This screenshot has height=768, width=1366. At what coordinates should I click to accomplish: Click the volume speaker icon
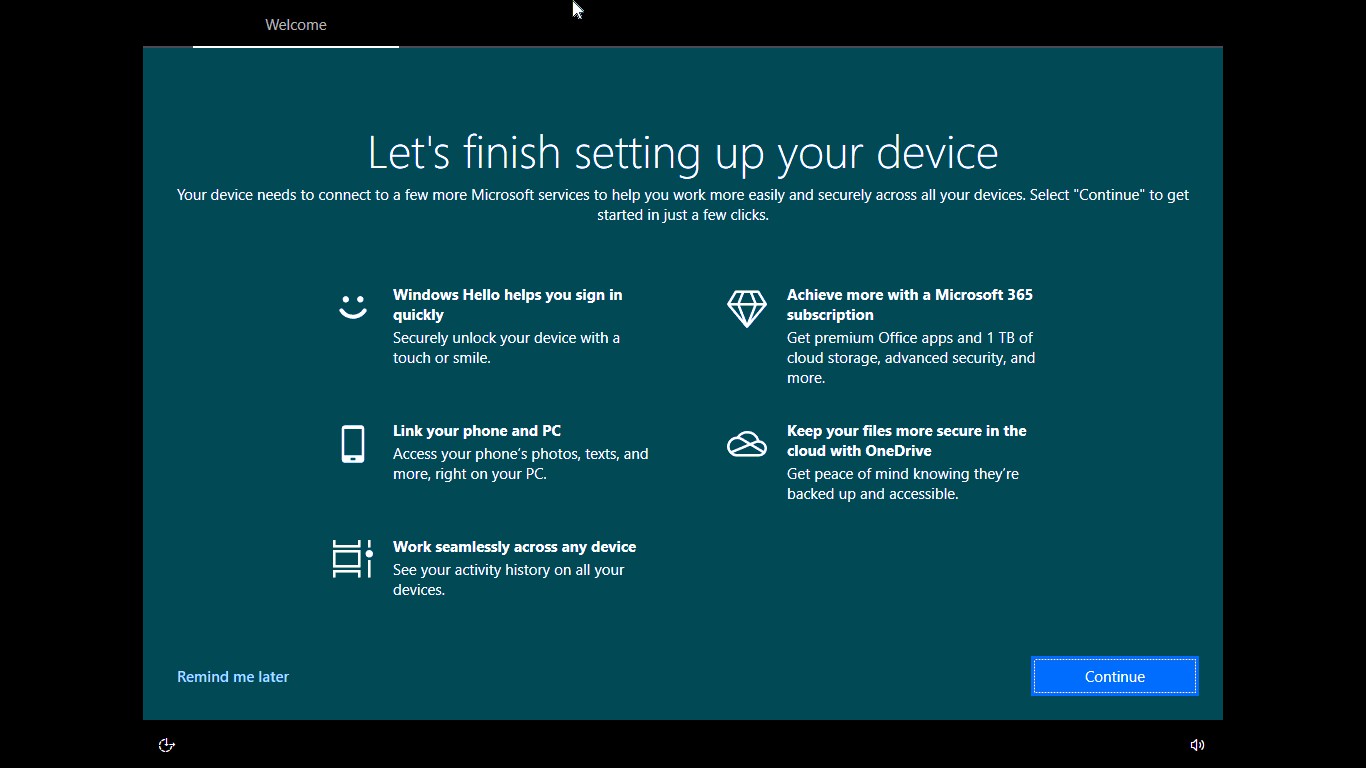point(1197,745)
